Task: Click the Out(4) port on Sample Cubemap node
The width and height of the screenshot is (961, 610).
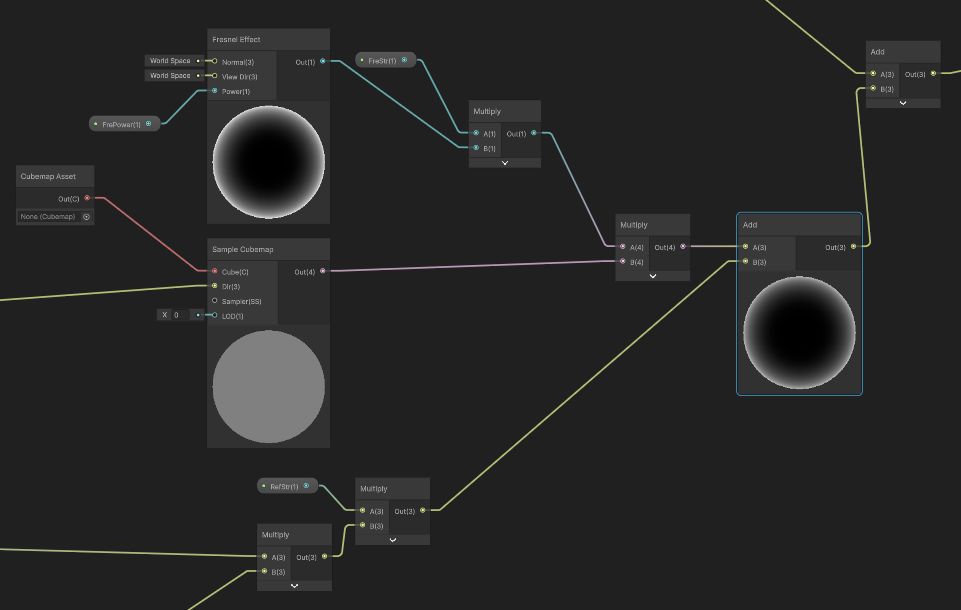Action: (322, 271)
